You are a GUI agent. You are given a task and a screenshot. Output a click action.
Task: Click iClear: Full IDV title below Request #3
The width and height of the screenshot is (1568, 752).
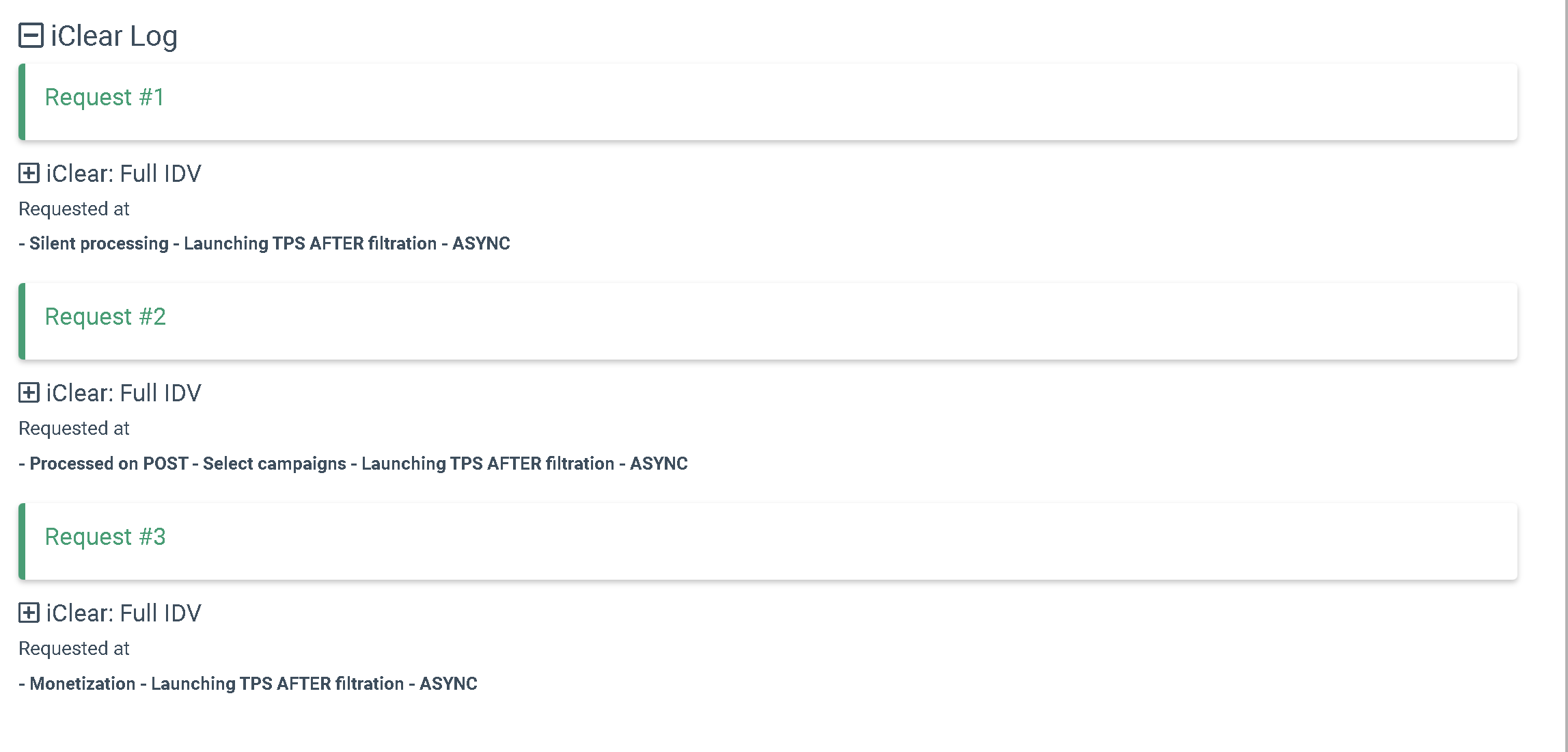coord(124,613)
